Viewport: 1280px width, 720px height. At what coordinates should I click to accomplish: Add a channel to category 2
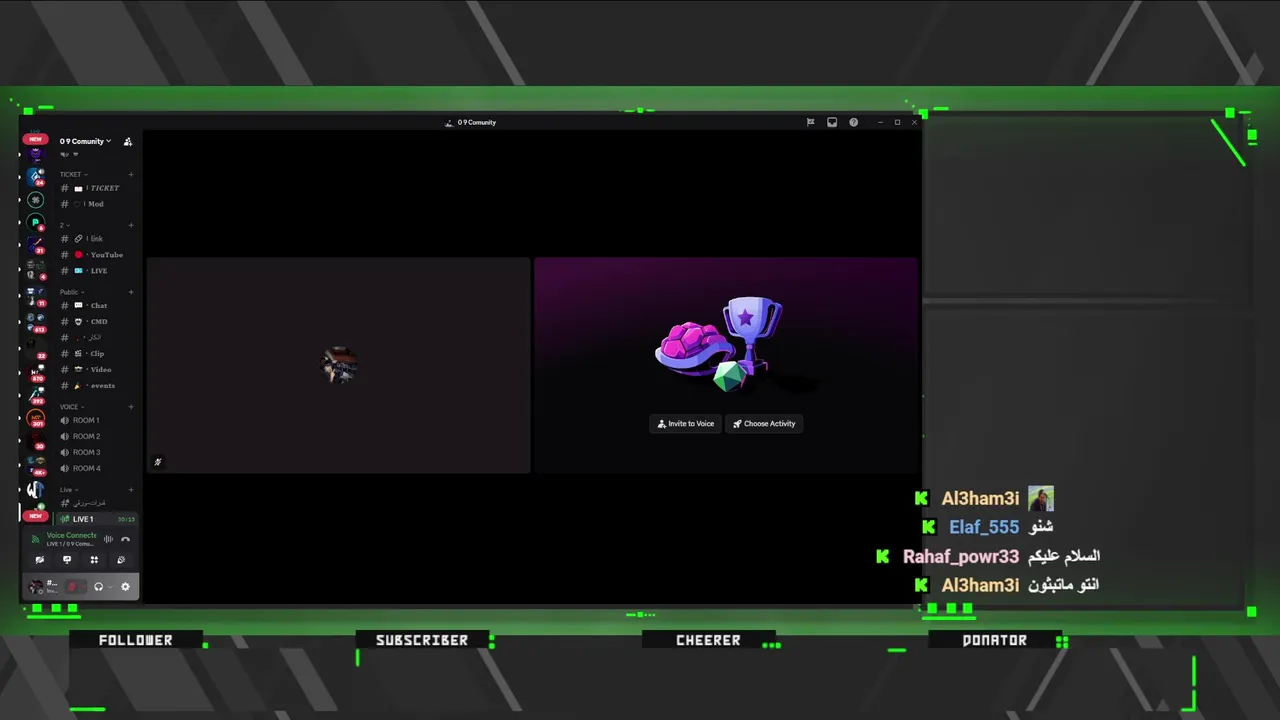tap(131, 225)
